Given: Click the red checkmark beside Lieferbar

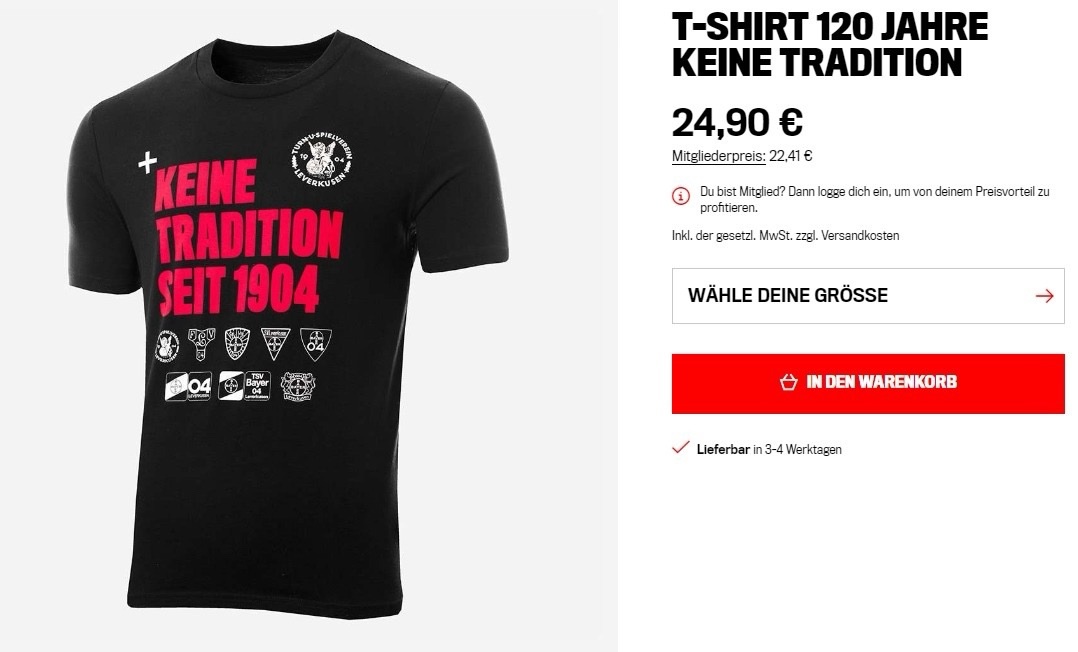Looking at the screenshot, I should (680, 448).
